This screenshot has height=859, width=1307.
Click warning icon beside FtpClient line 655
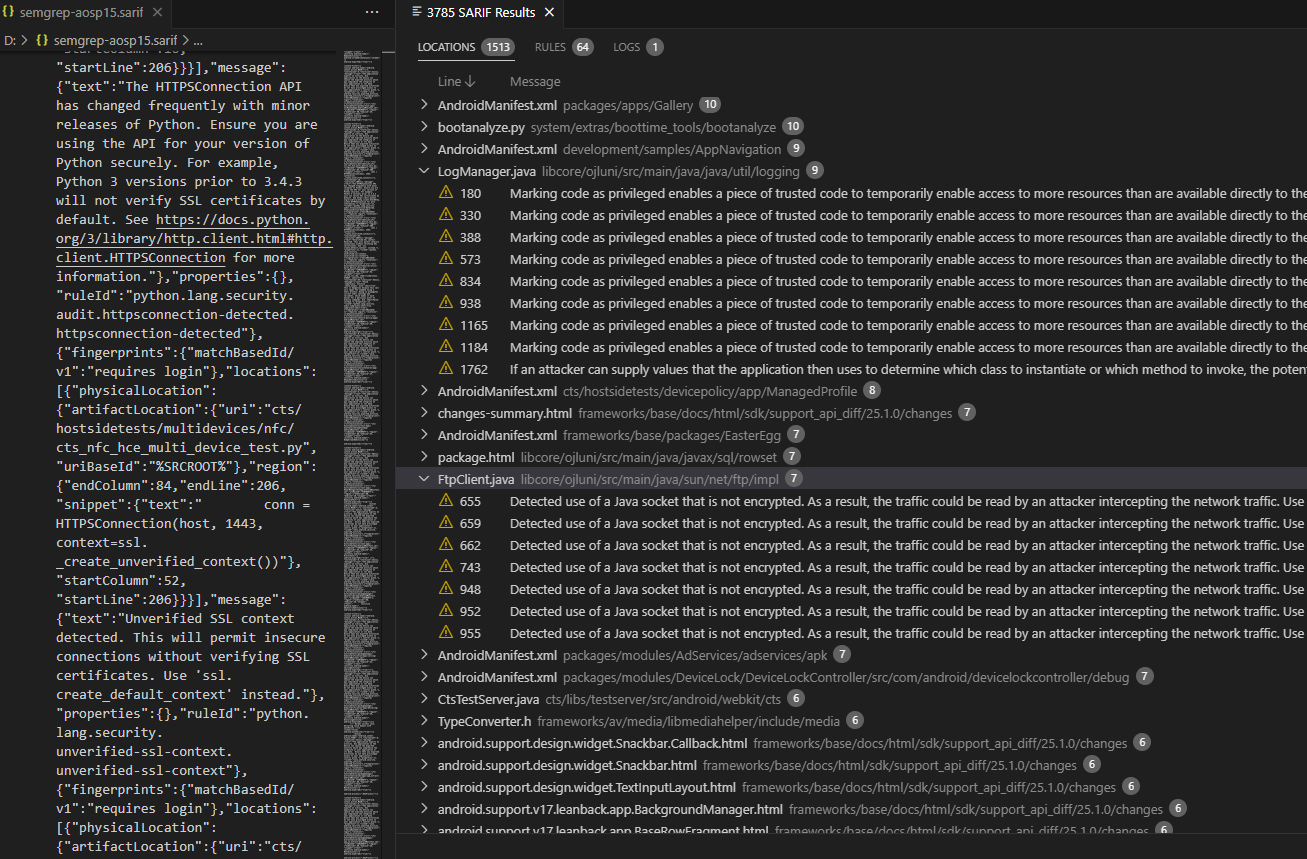coord(446,501)
